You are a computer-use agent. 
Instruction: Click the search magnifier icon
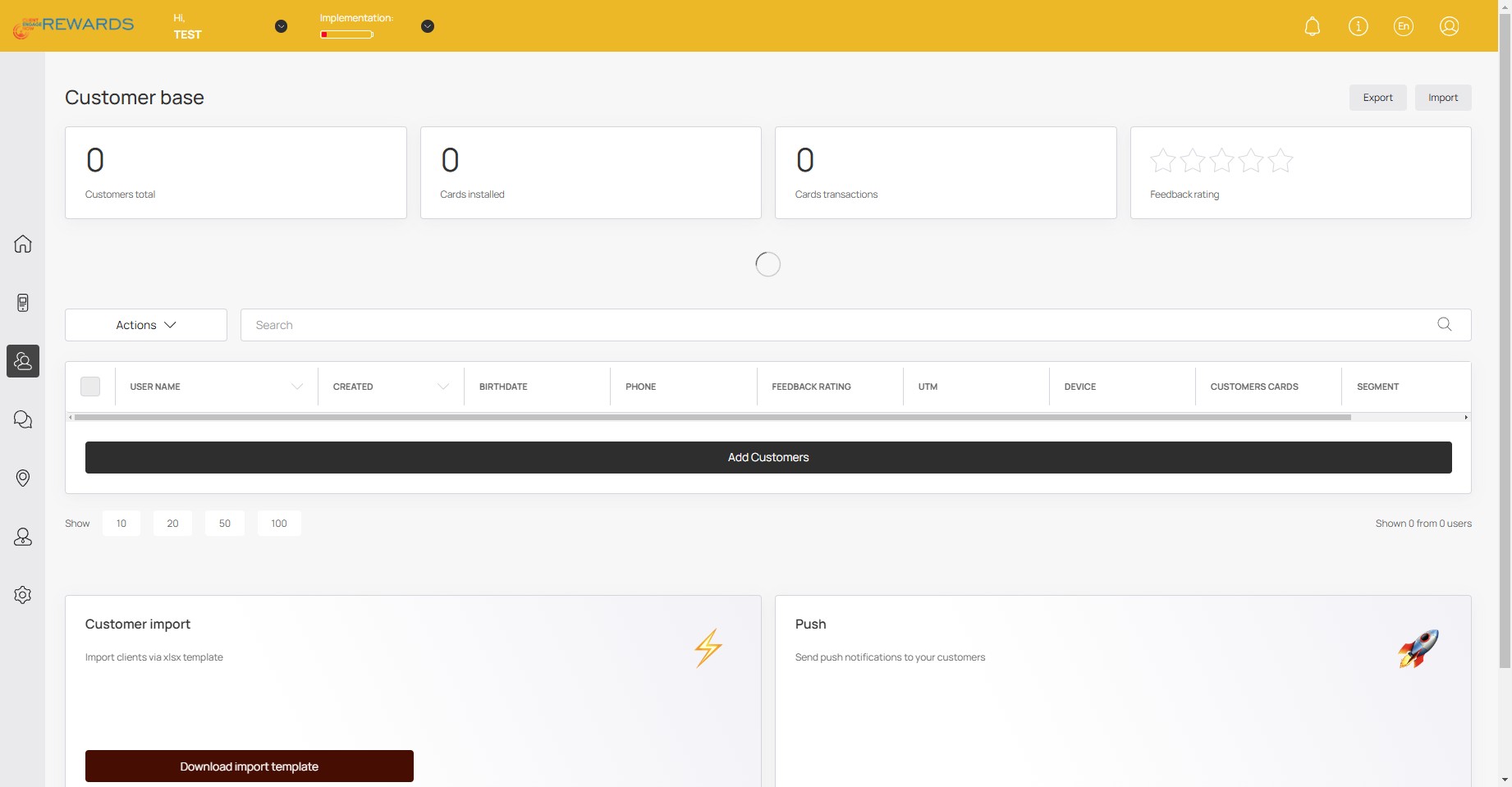1445,325
